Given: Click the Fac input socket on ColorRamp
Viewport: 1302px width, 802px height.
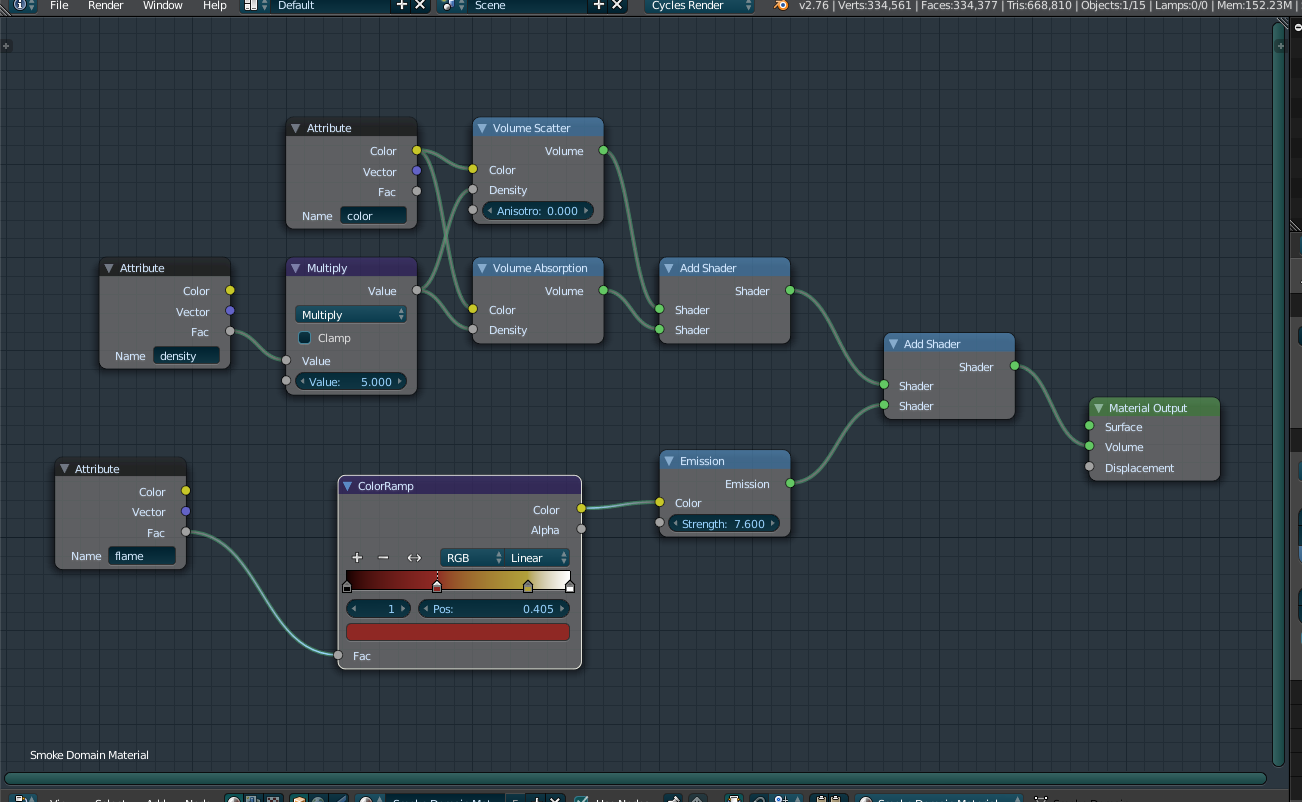Looking at the screenshot, I should point(339,655).
